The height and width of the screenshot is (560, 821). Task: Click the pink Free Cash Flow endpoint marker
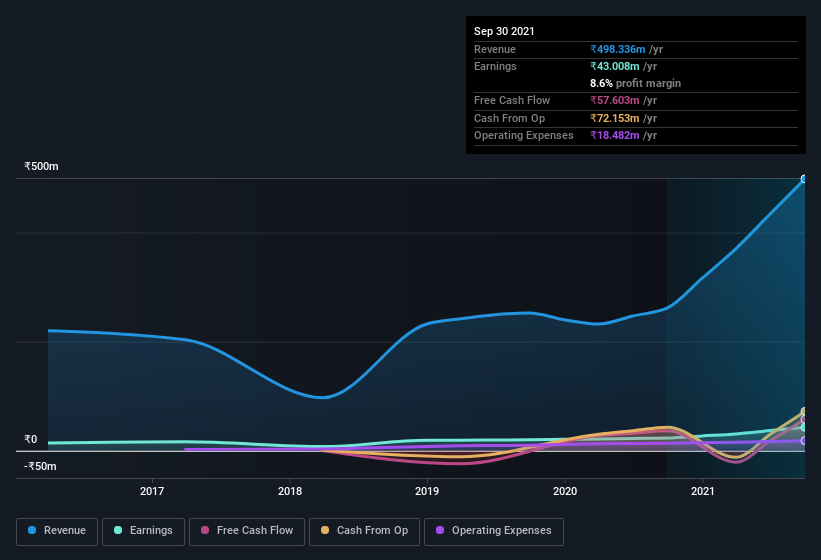pyautogui.click(x=804, y=419)
